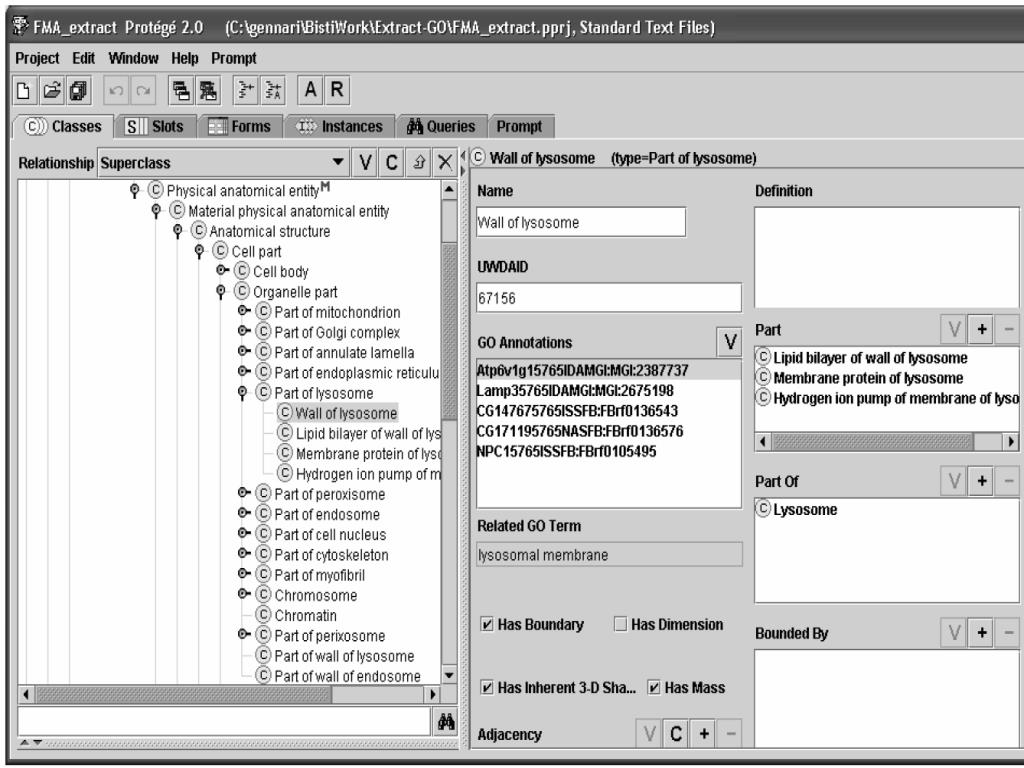
Task: Collapse the Organelle part node
Action: click(x=221, y=291)
